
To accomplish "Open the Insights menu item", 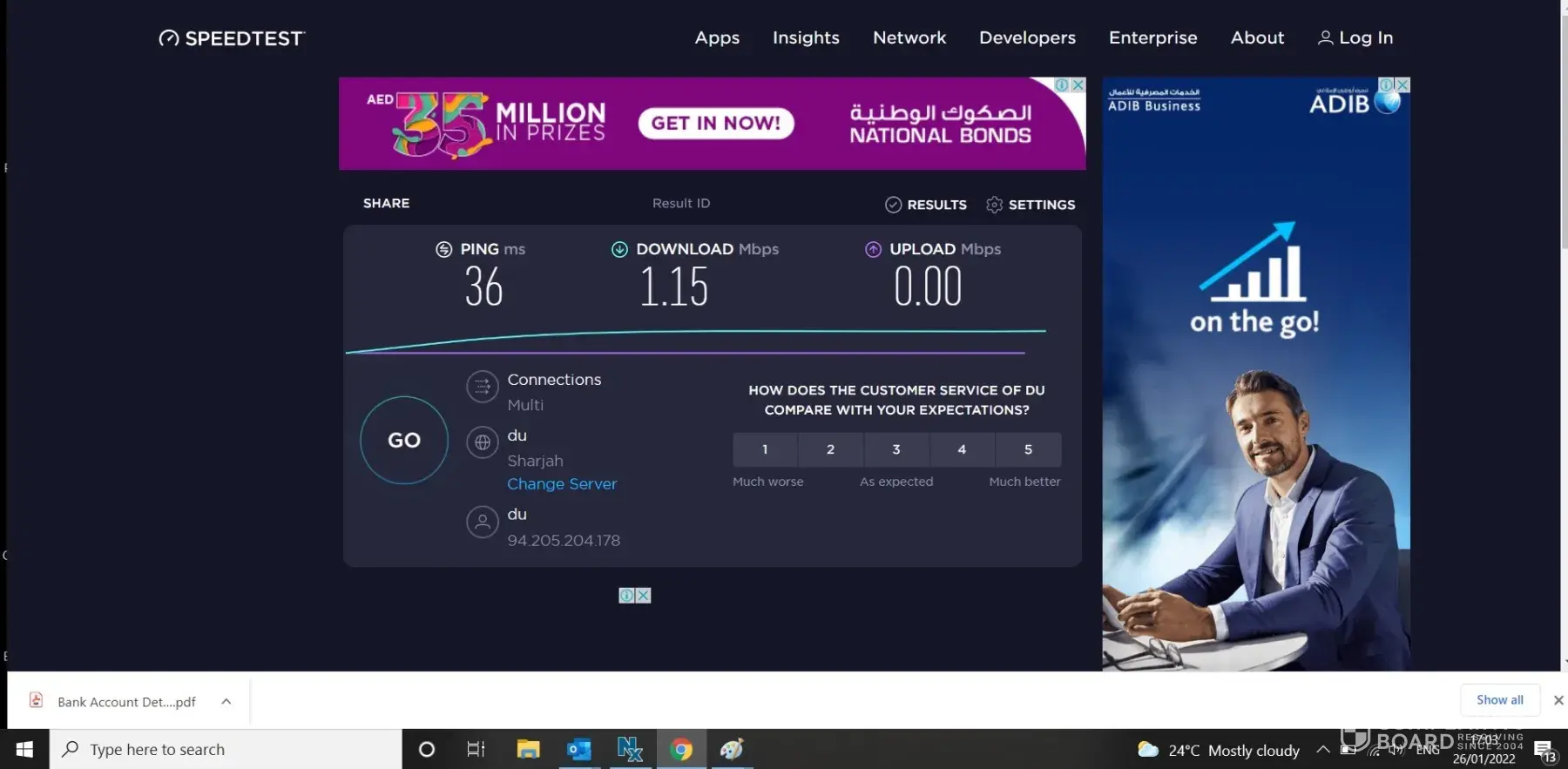I will (x=806, y=37).
